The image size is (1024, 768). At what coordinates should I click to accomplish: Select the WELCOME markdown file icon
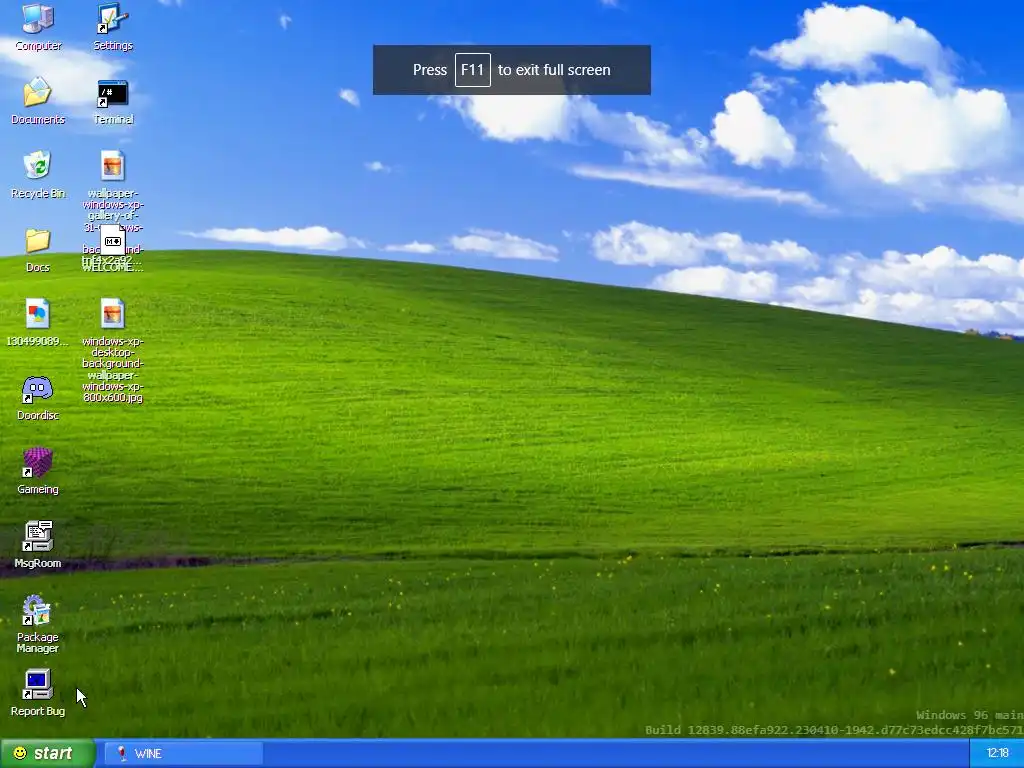(x=112, y=241)
